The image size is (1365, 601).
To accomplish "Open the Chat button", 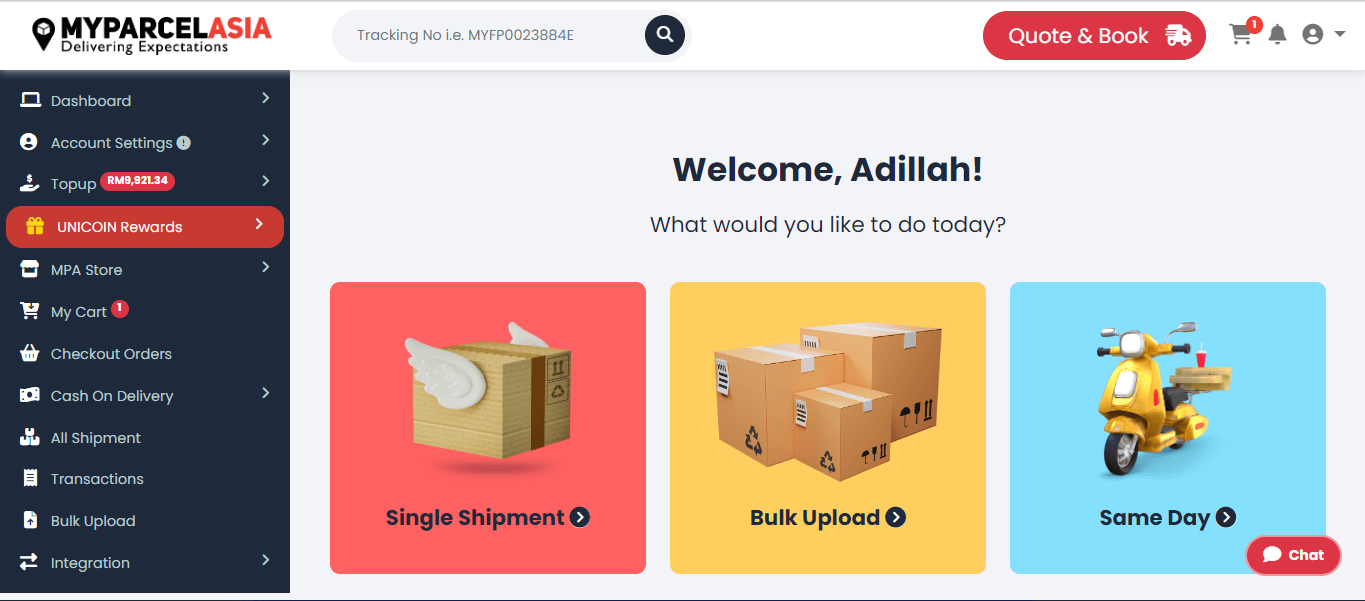I will click(1293, 555).
